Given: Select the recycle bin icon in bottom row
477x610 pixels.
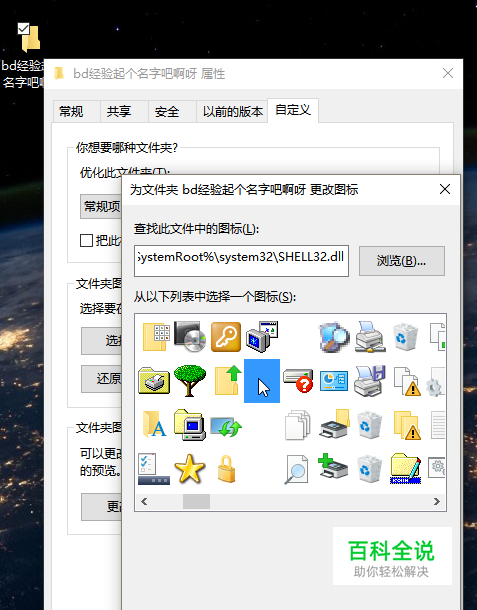Looking at the screenshot, I should 369,469.
